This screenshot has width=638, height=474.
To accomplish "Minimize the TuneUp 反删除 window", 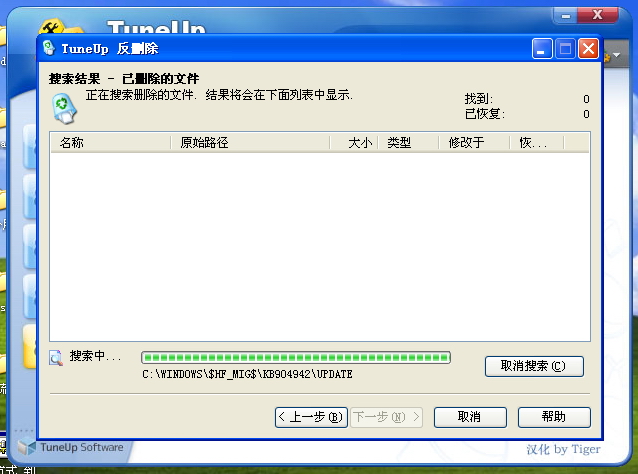I will pyautogui.click(x=542, y=49).
